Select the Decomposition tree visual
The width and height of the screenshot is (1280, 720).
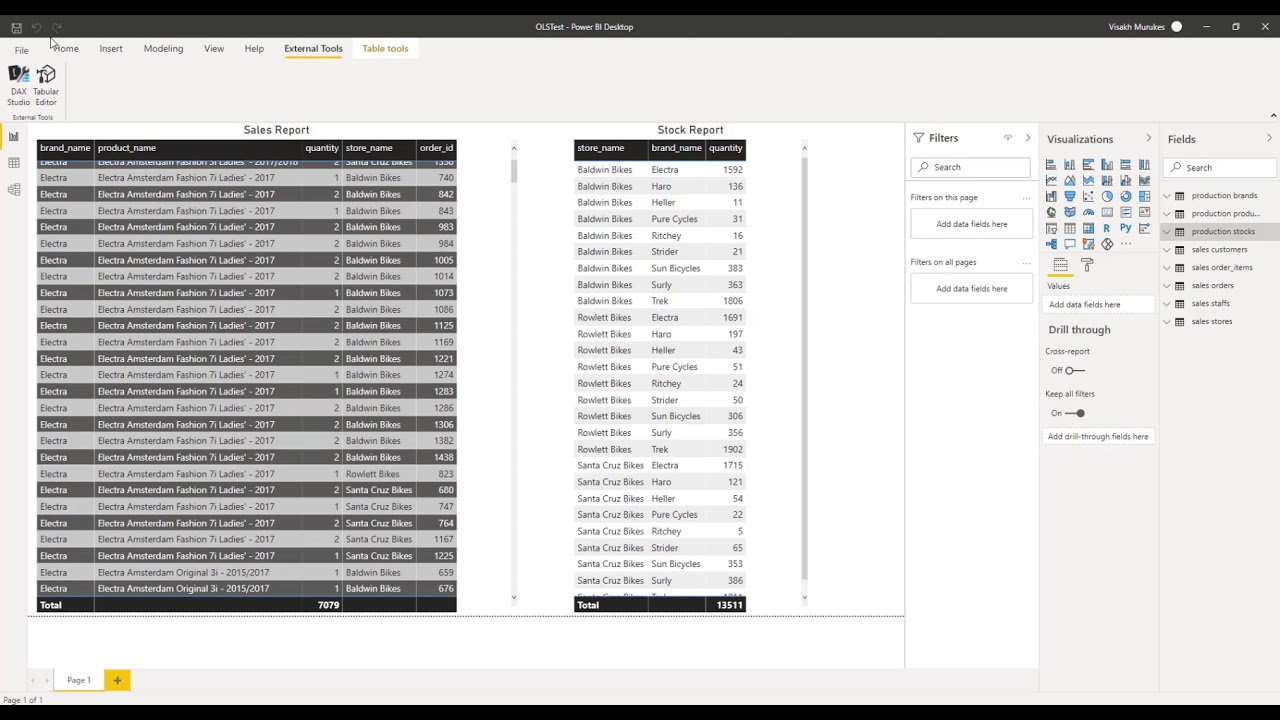pyautogui.click(x=1051, y=244)
